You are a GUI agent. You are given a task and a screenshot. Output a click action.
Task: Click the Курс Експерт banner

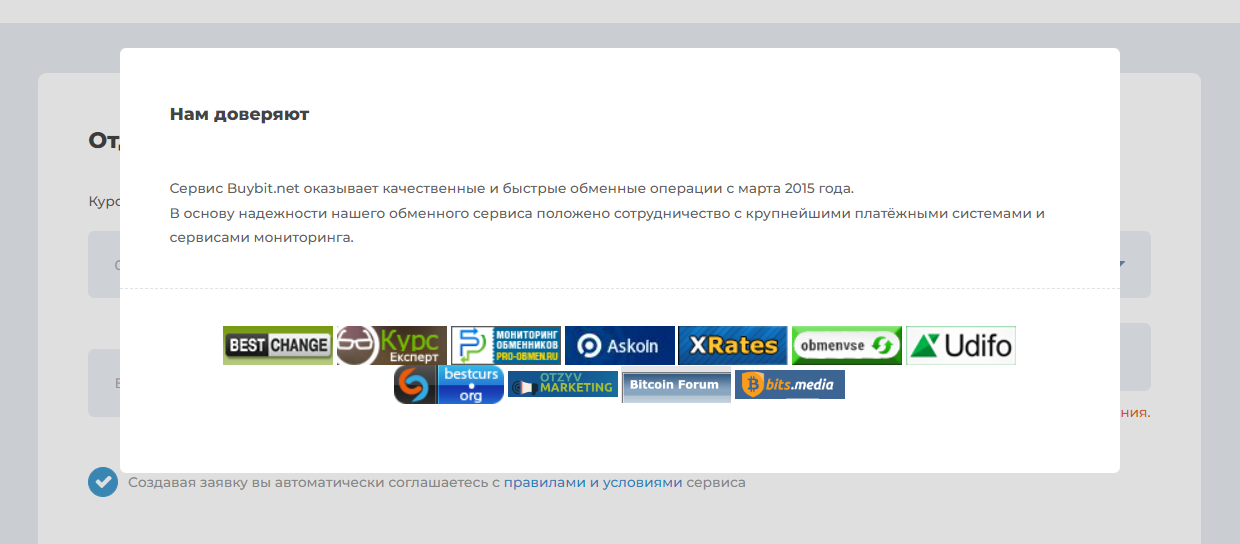tap(392, 345)
